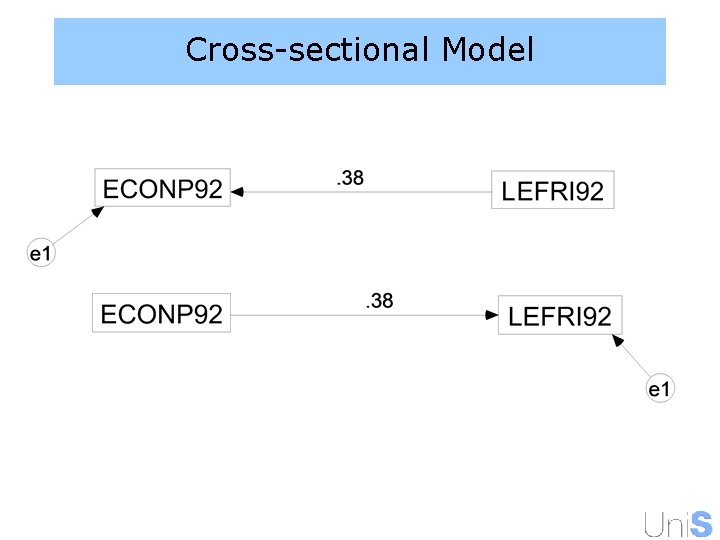Click the ECONP92 box with e1 attached

[x=163, y=188]
